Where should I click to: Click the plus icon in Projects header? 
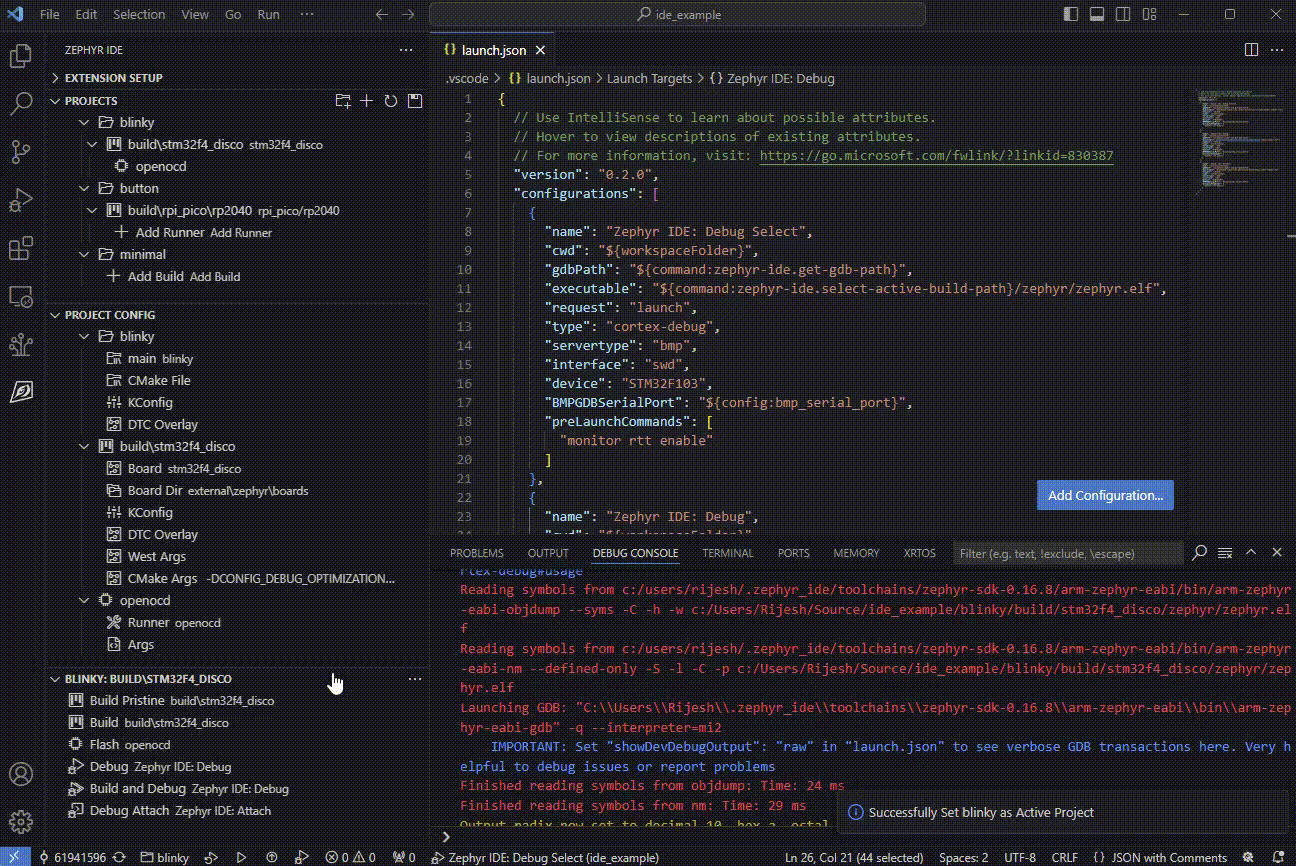click(367, 101)
